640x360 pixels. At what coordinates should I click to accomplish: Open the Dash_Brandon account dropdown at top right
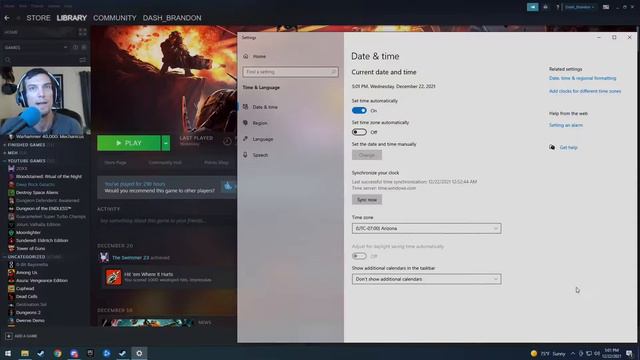pyautogui.click(x=579, y=7)
